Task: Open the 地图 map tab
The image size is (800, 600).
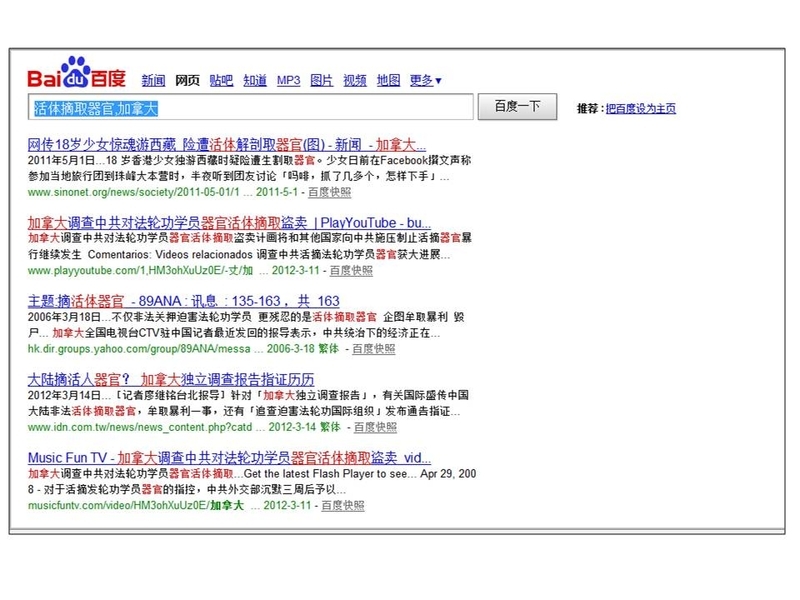Action: (x=388, y=80)
